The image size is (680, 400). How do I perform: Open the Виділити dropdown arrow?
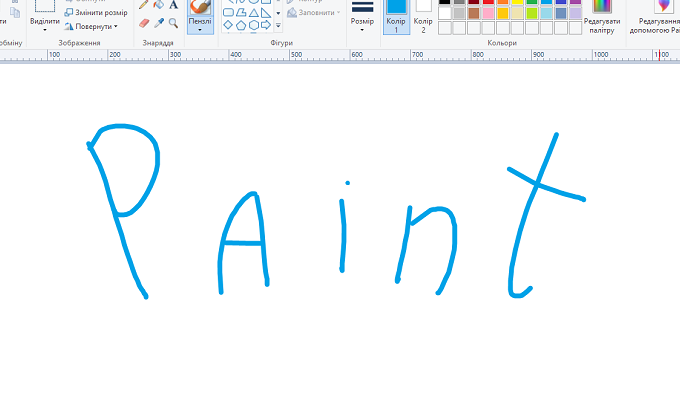[x=45, y=30]
